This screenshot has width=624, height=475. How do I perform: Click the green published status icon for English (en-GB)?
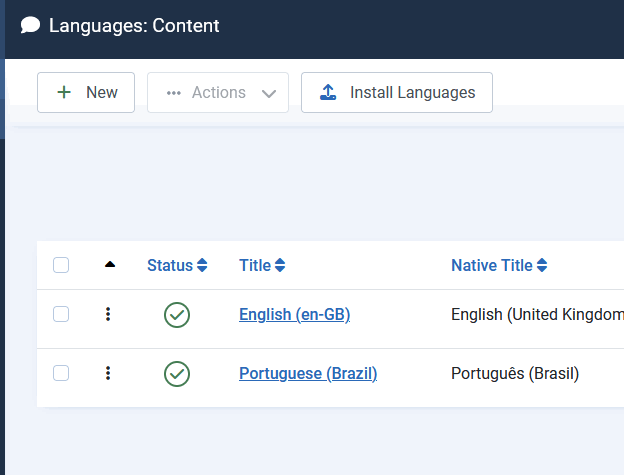click(177, 315)
